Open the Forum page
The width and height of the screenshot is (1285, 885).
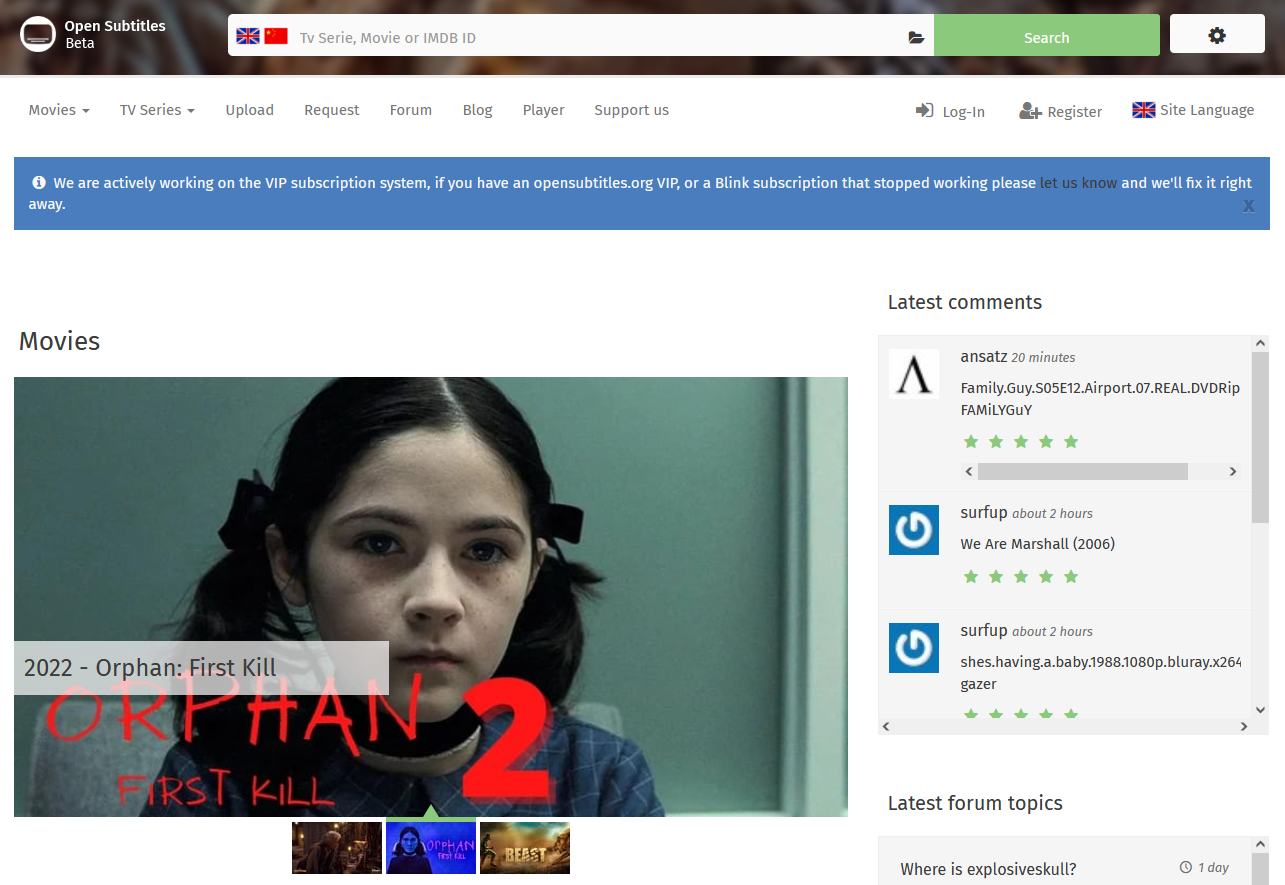[411, 110]
